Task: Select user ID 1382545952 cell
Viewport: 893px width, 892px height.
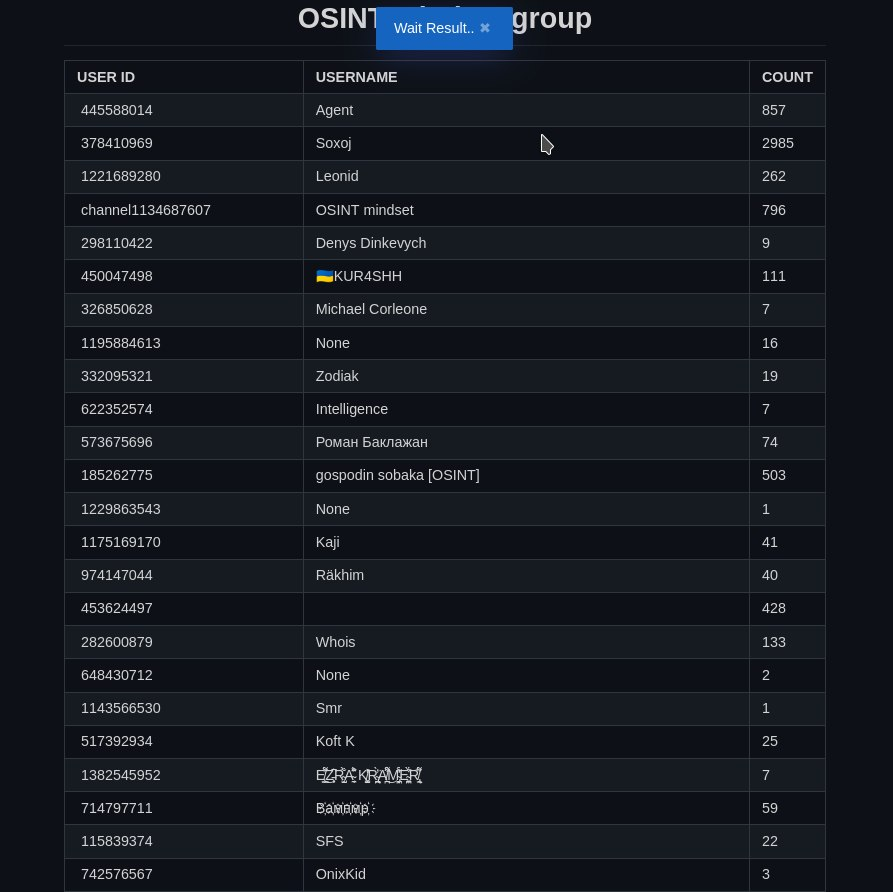Action: [x=121, y=775]
